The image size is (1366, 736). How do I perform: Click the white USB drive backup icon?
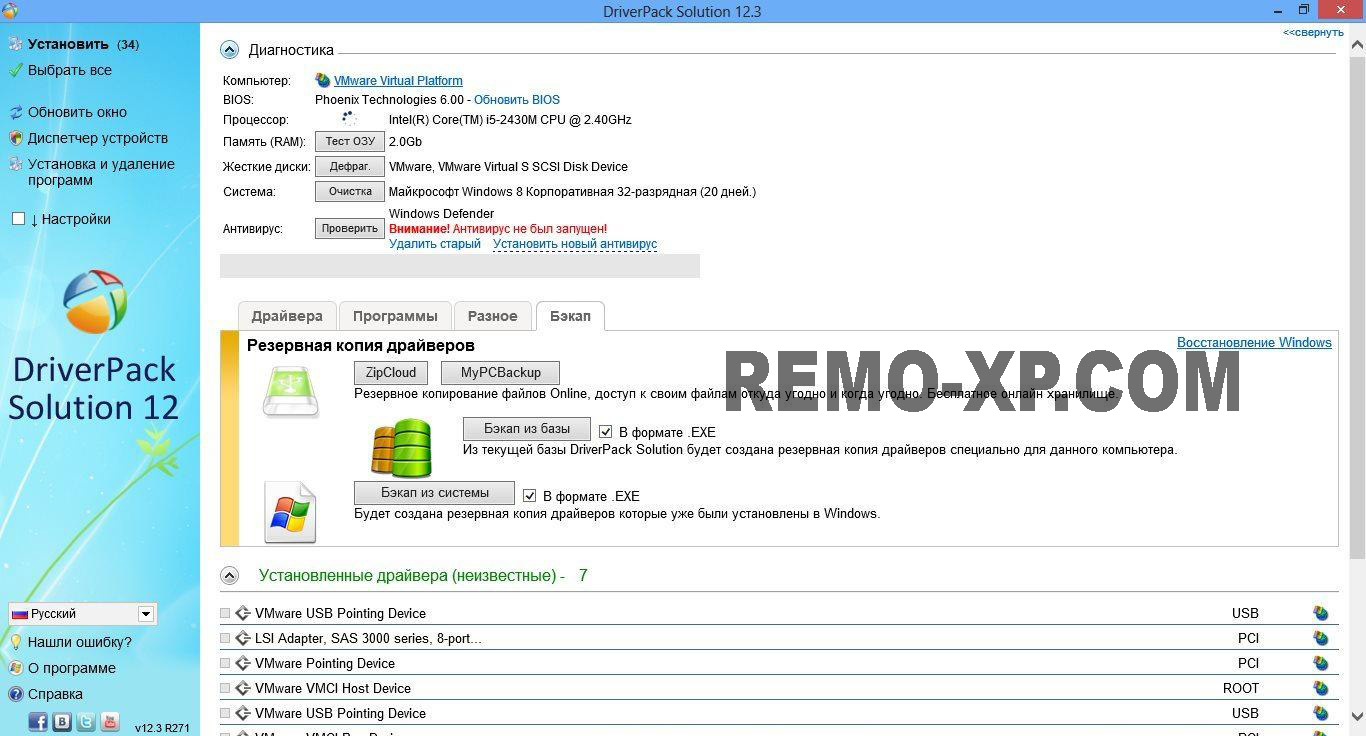coord(291,392)
